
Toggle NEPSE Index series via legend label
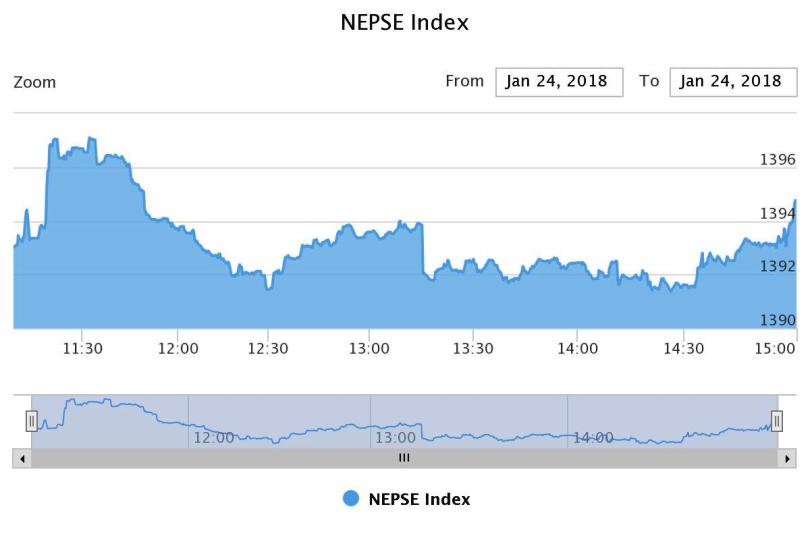[x=419, y=499]
